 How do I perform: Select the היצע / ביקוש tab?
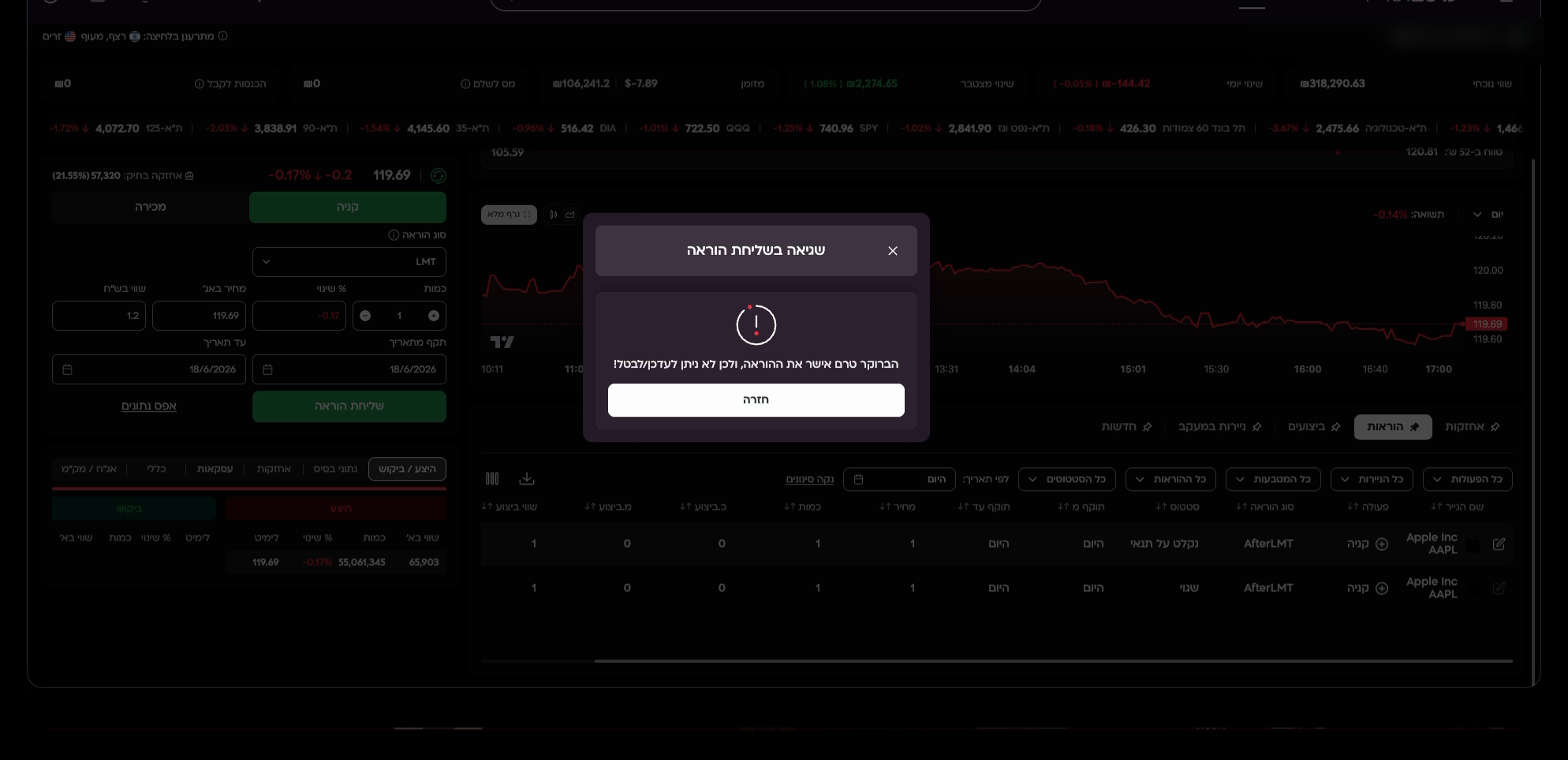pos(407,469)
